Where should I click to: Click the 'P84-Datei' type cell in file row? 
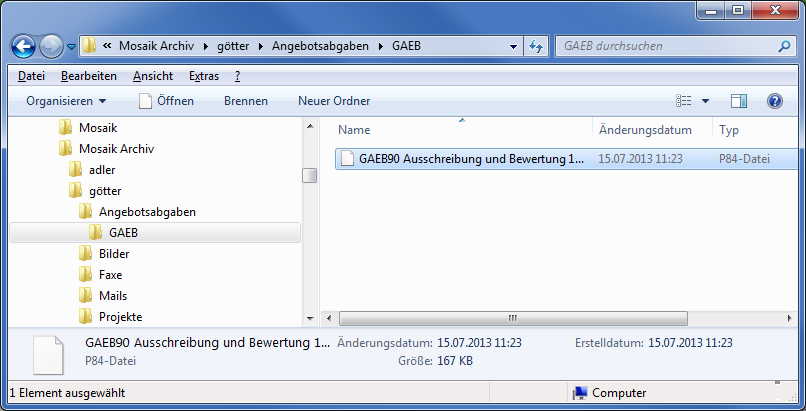(744, 159)
